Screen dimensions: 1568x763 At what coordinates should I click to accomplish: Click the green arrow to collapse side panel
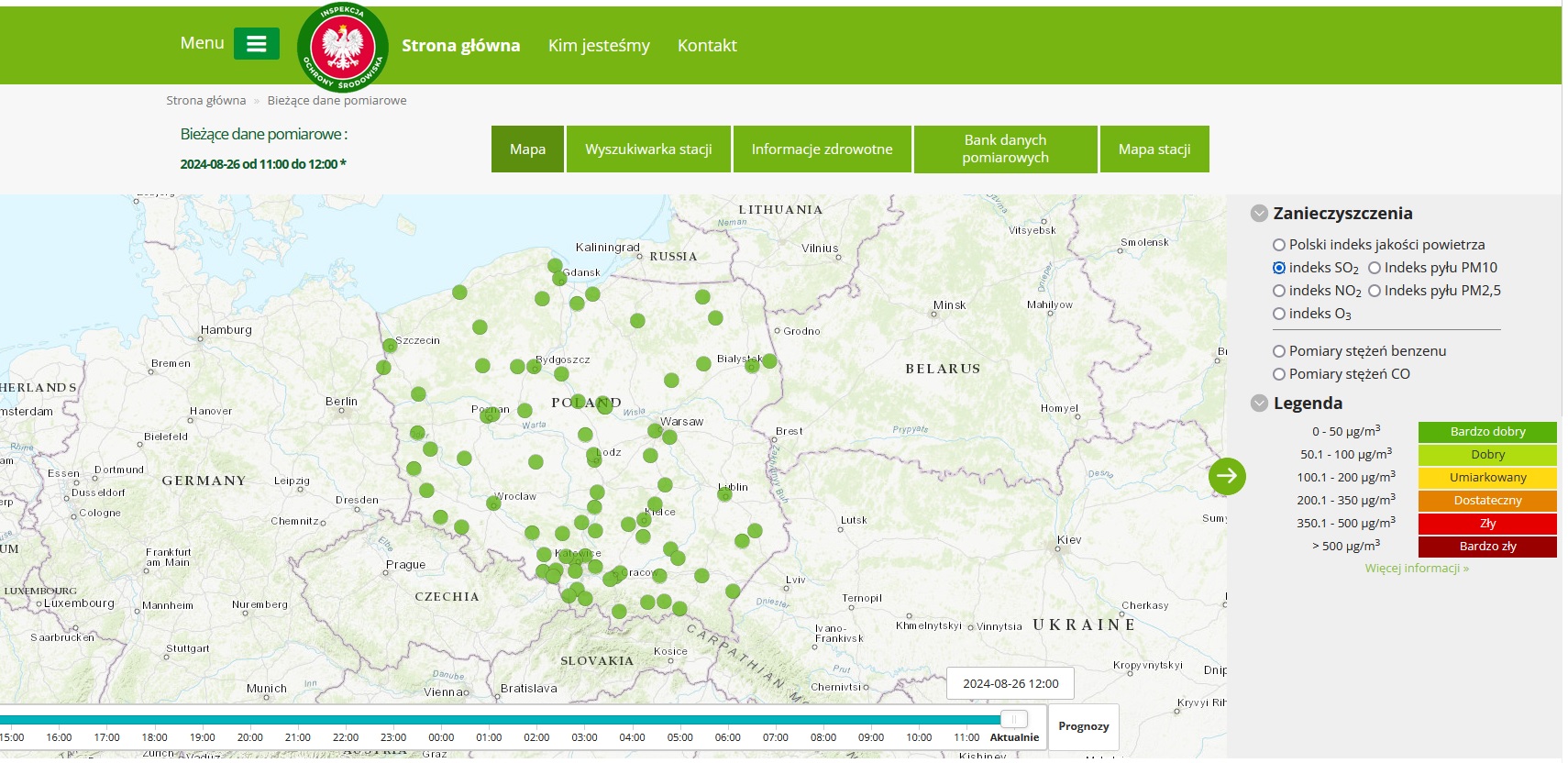pos(1227,476)
